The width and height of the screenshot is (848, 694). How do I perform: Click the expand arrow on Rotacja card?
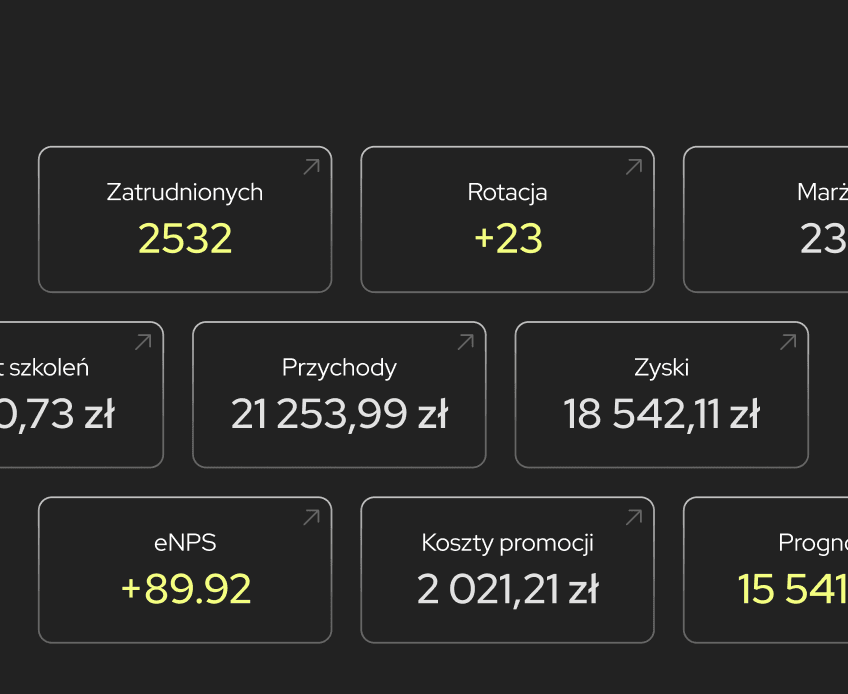pyautogui.click(x=633, y=167)
